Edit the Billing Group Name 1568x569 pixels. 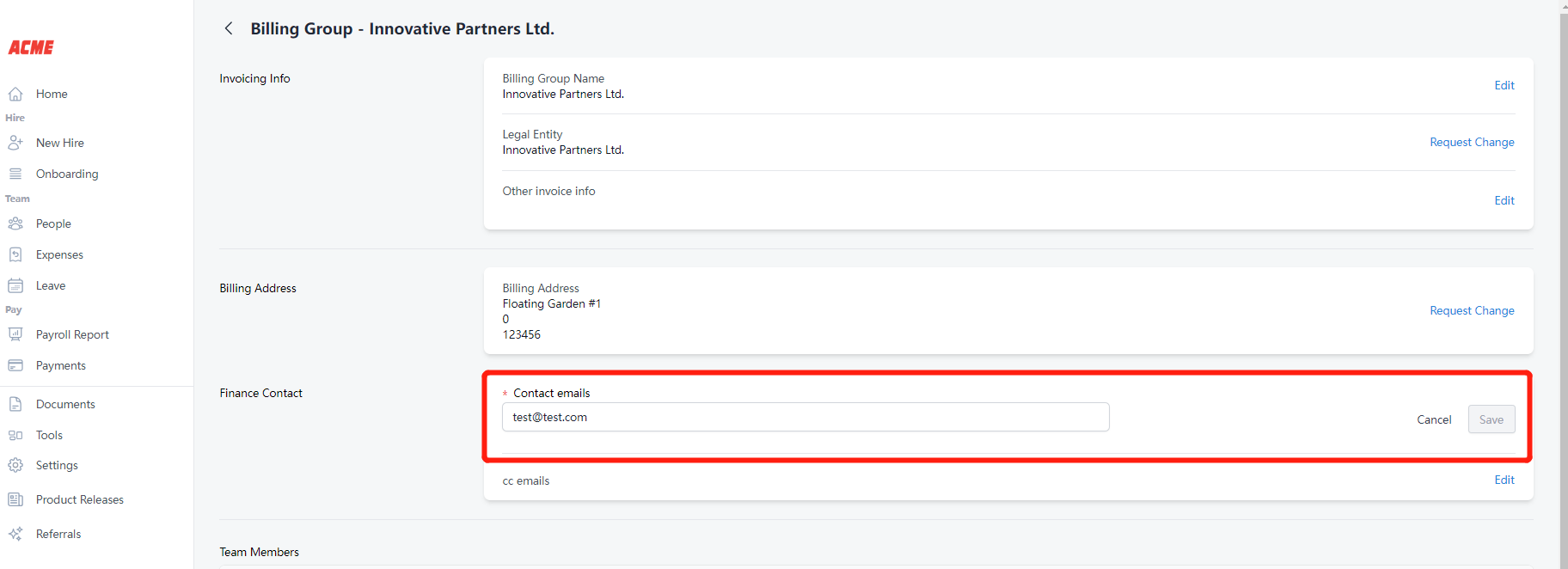click(1504, 85)
